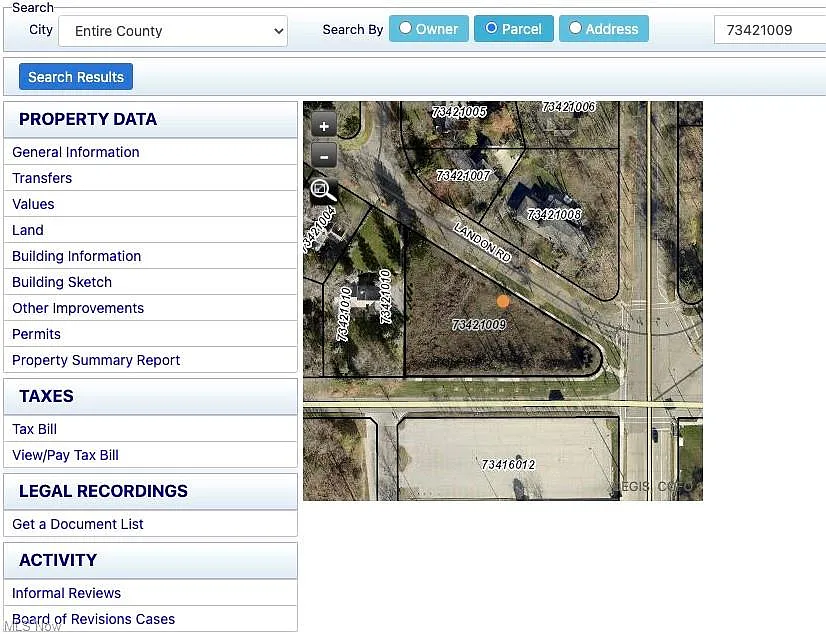Open the City dropdown list

coord(173,31)
